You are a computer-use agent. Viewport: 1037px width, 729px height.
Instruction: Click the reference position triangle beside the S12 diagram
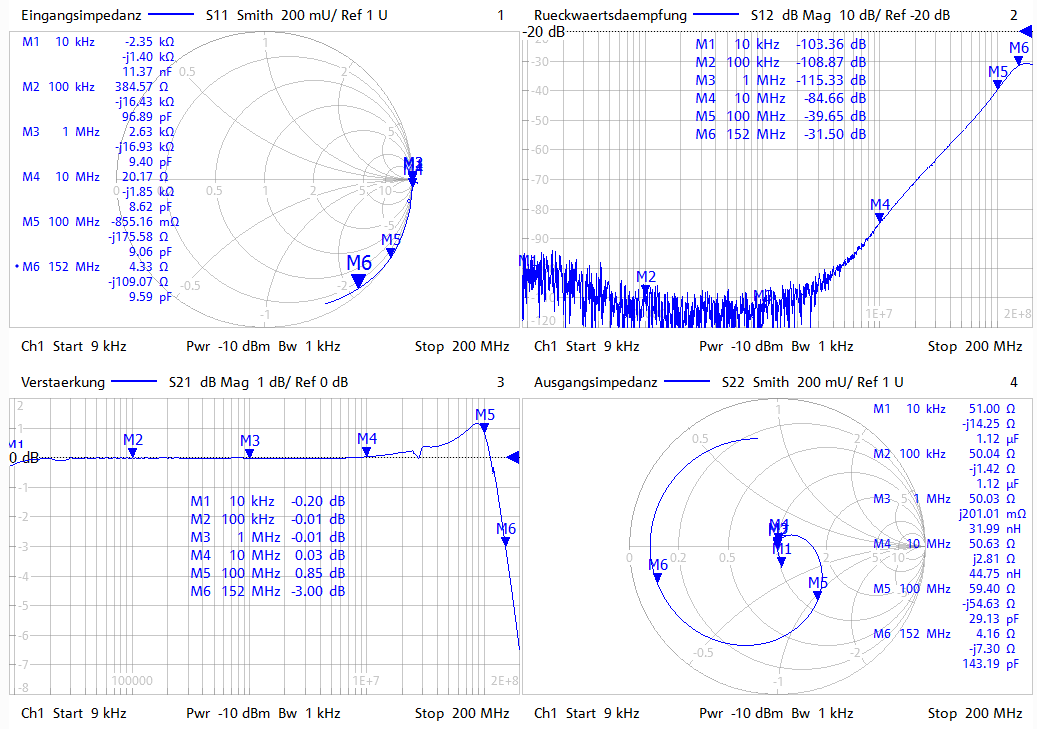click(1026, 31)
